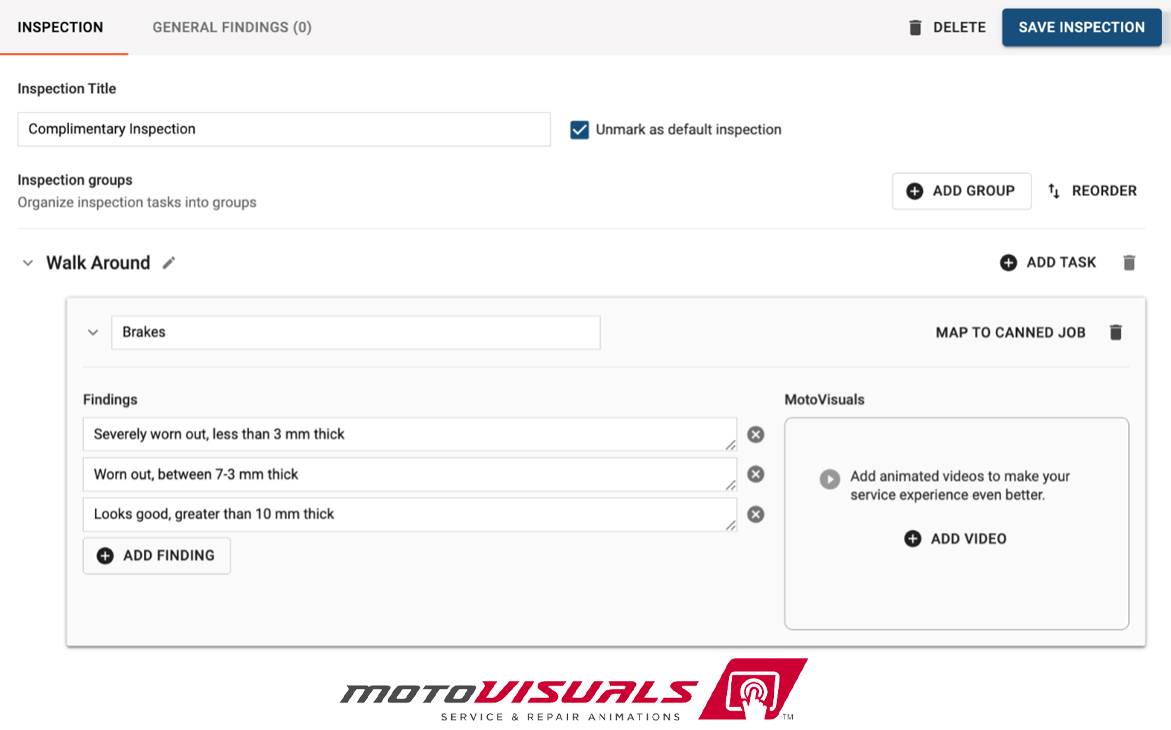
Task: Remove the 'Looks good' finding
Action: click(756, 514)
